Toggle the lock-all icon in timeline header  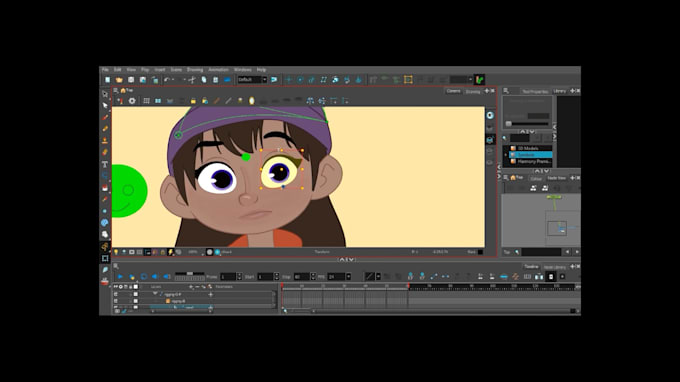(x=131, y=287)
